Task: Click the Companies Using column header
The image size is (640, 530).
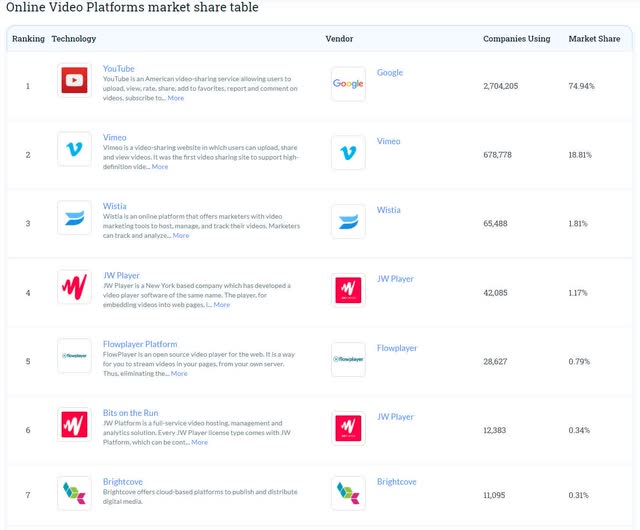Action: coord(517,39)
